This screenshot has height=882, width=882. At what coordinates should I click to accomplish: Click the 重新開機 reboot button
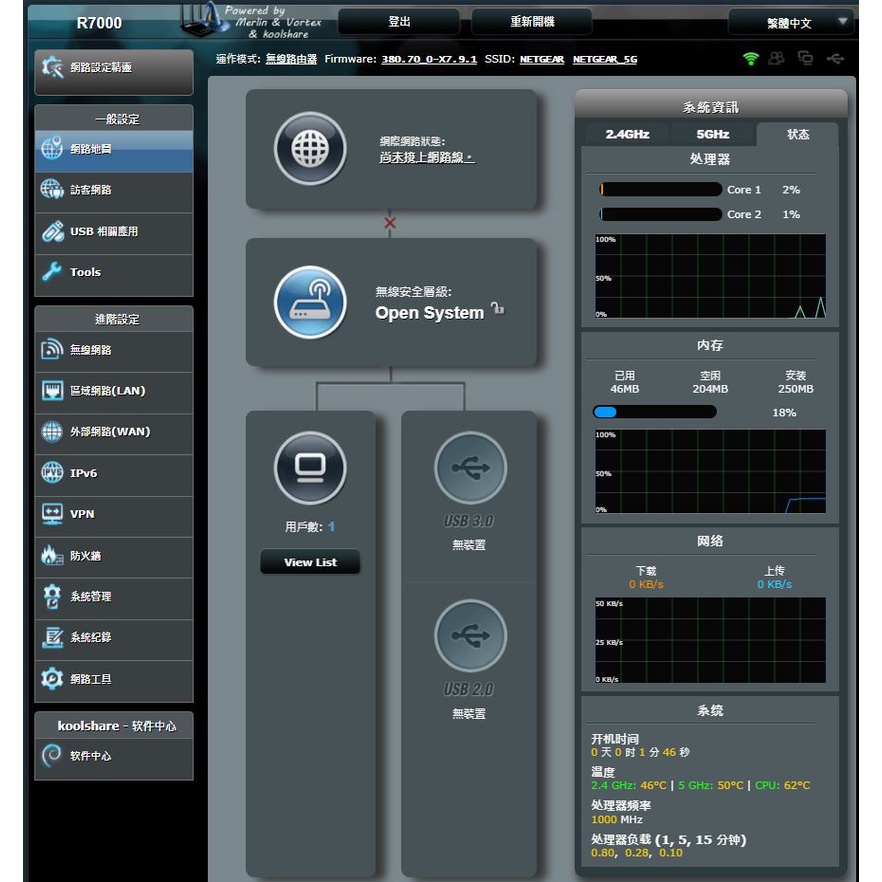click(x=531, y=22)
